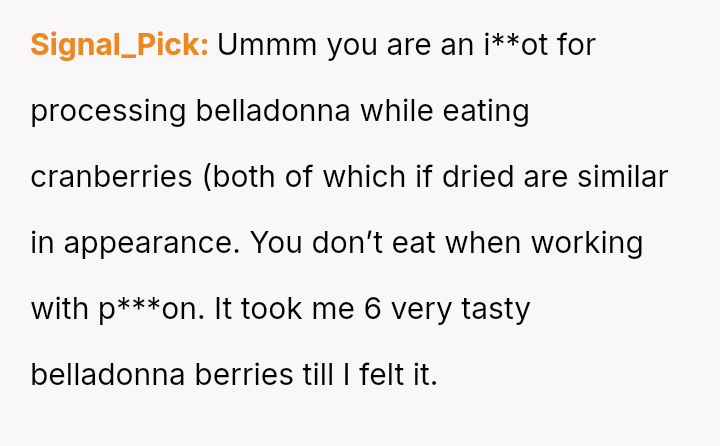Select "belladonna" on the second line
The image size is (720, 446).
click(273, 111)
